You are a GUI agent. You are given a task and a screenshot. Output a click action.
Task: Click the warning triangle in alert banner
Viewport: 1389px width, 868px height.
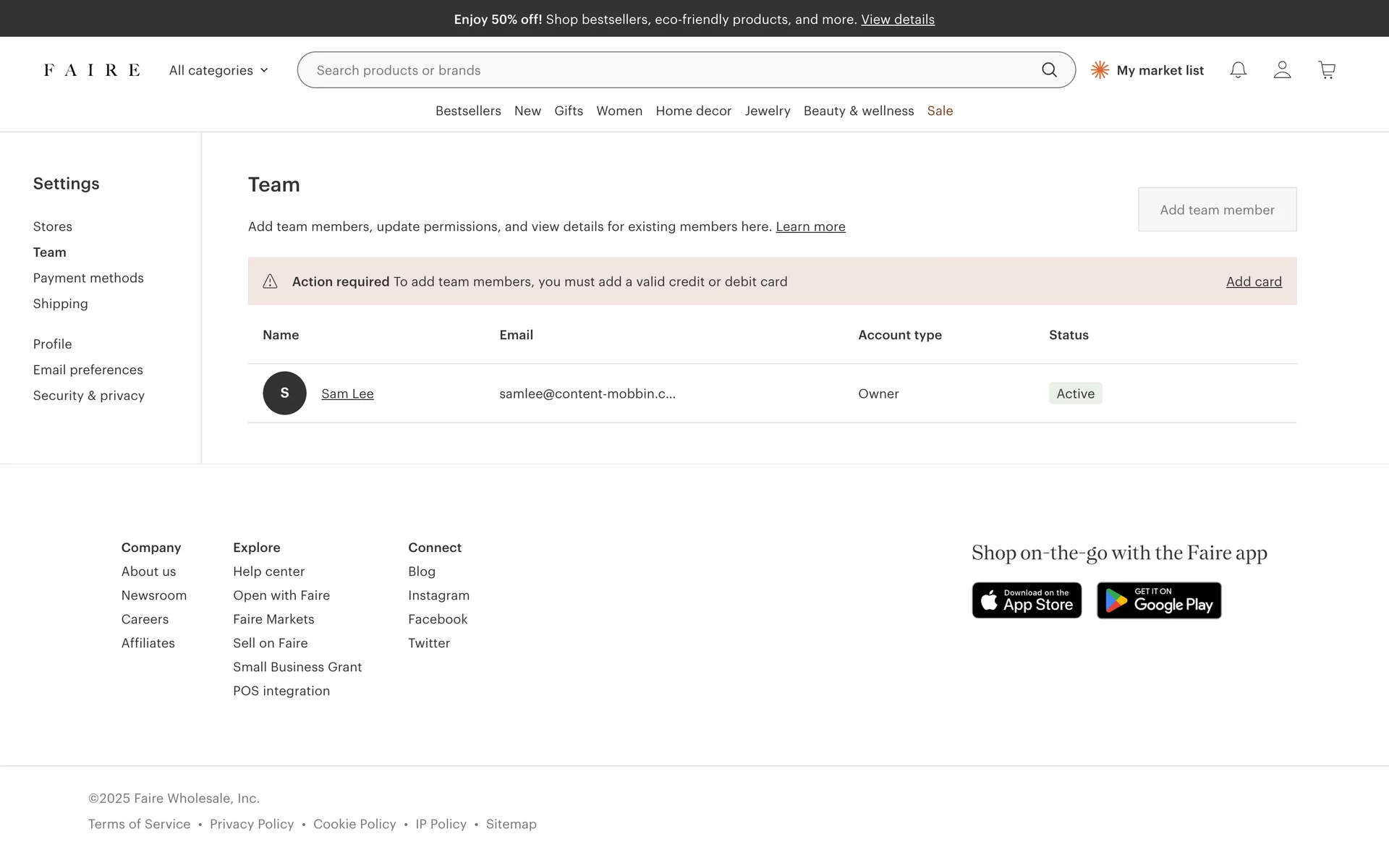270,281
